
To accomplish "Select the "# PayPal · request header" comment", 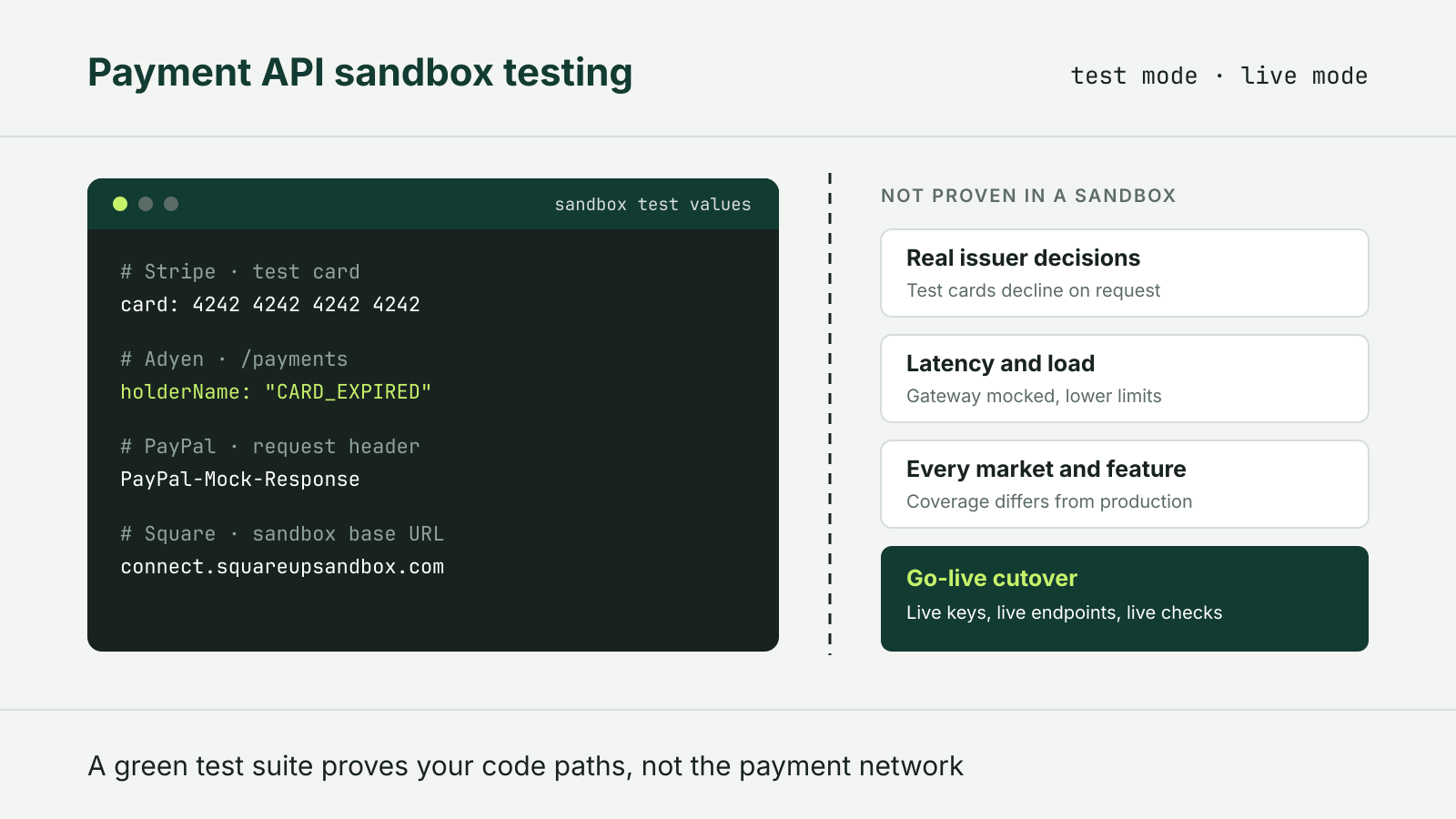I will 270,447.
